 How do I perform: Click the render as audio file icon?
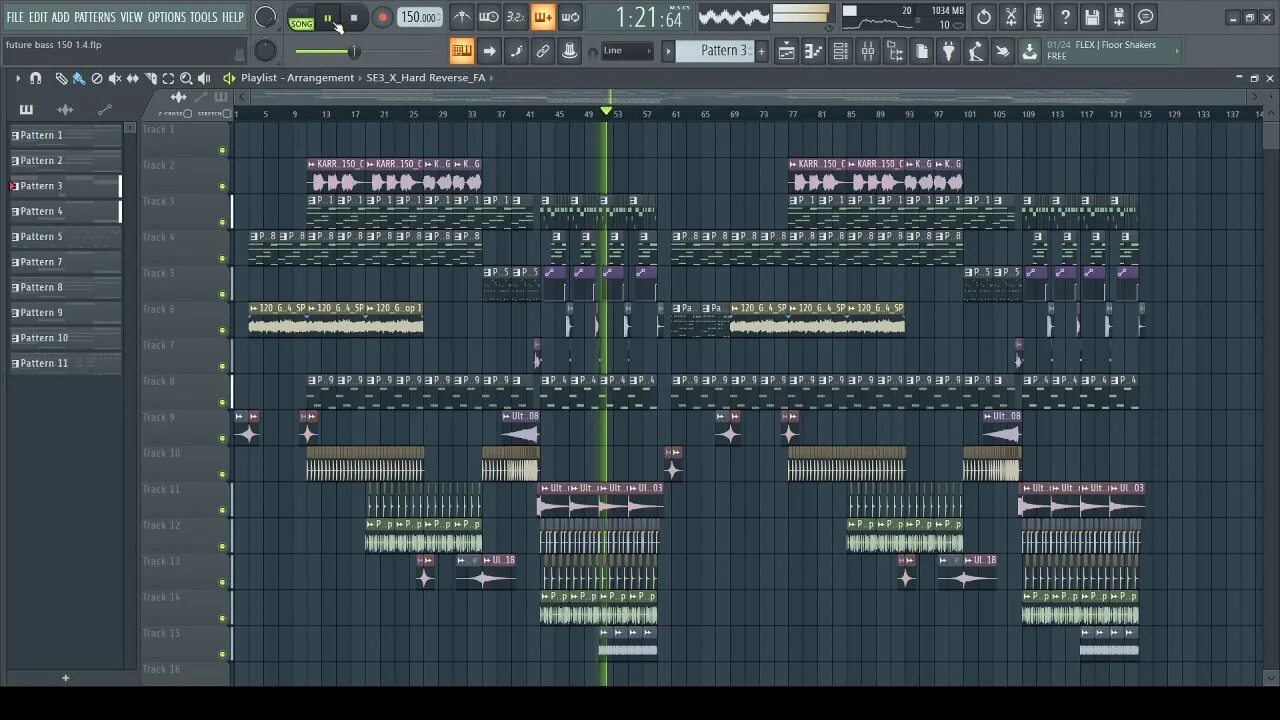1119,17
